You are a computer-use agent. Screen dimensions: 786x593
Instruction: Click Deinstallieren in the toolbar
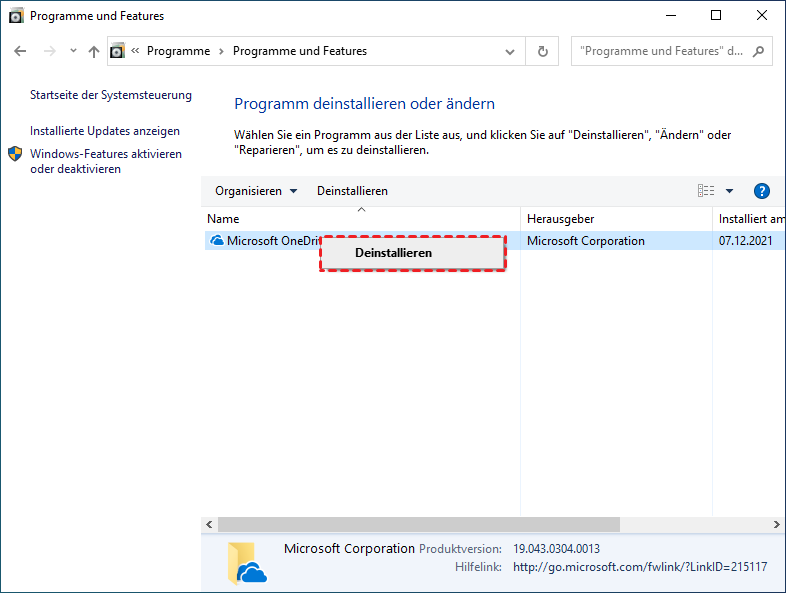(352, 191)
